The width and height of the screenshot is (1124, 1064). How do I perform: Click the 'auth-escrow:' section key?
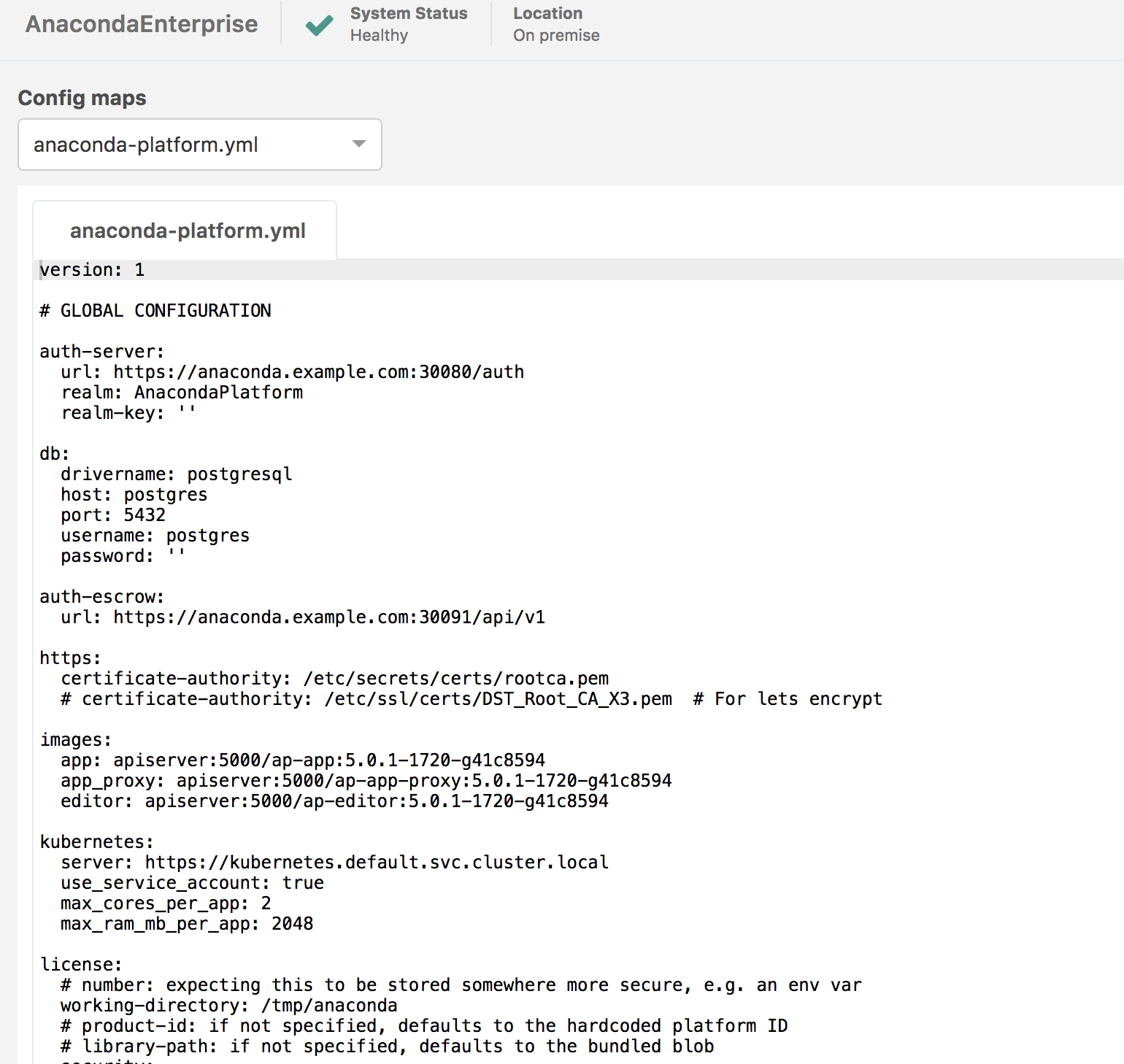102,597
